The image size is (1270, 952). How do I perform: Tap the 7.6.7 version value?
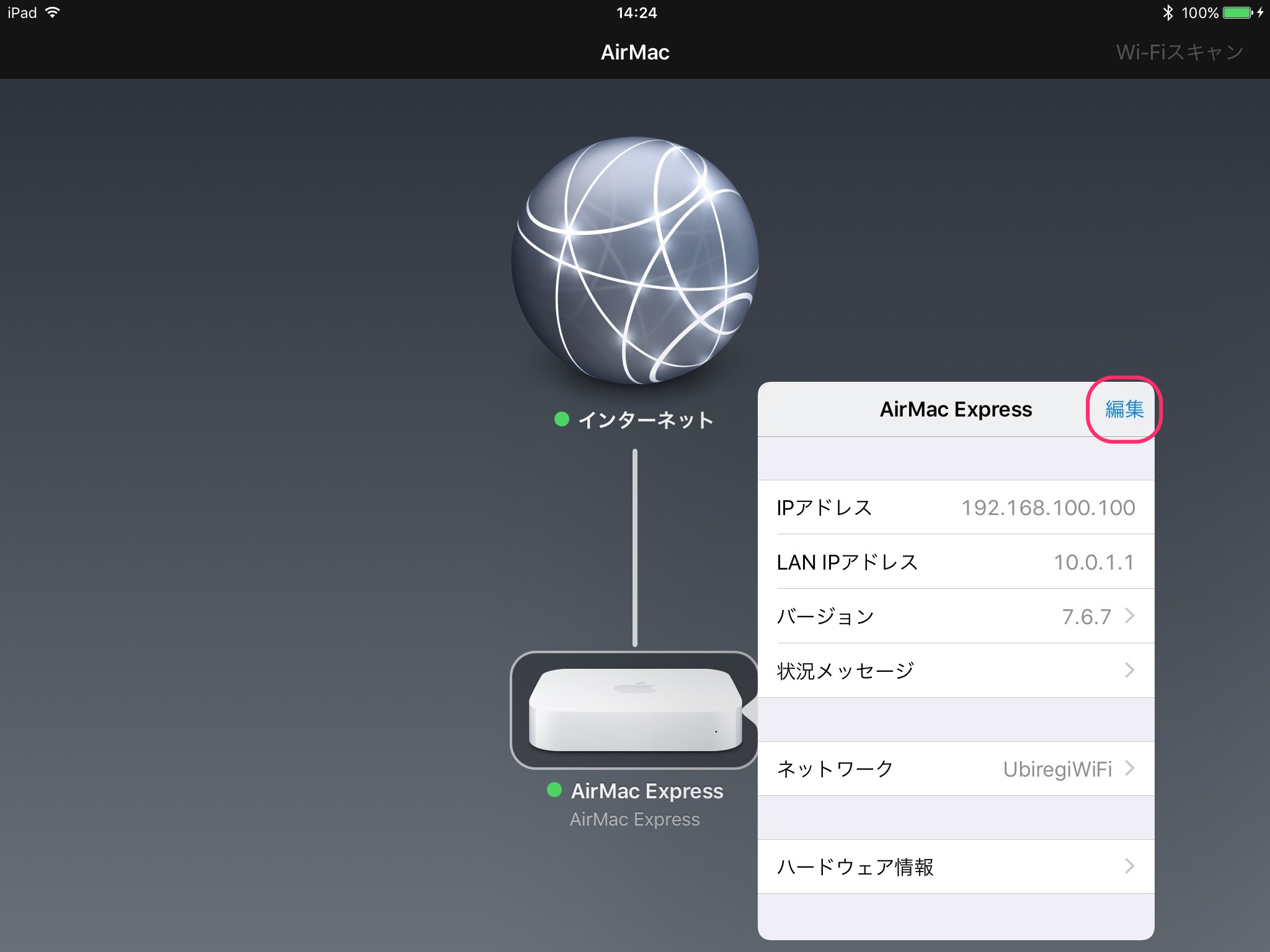(x=1086, y=617)
